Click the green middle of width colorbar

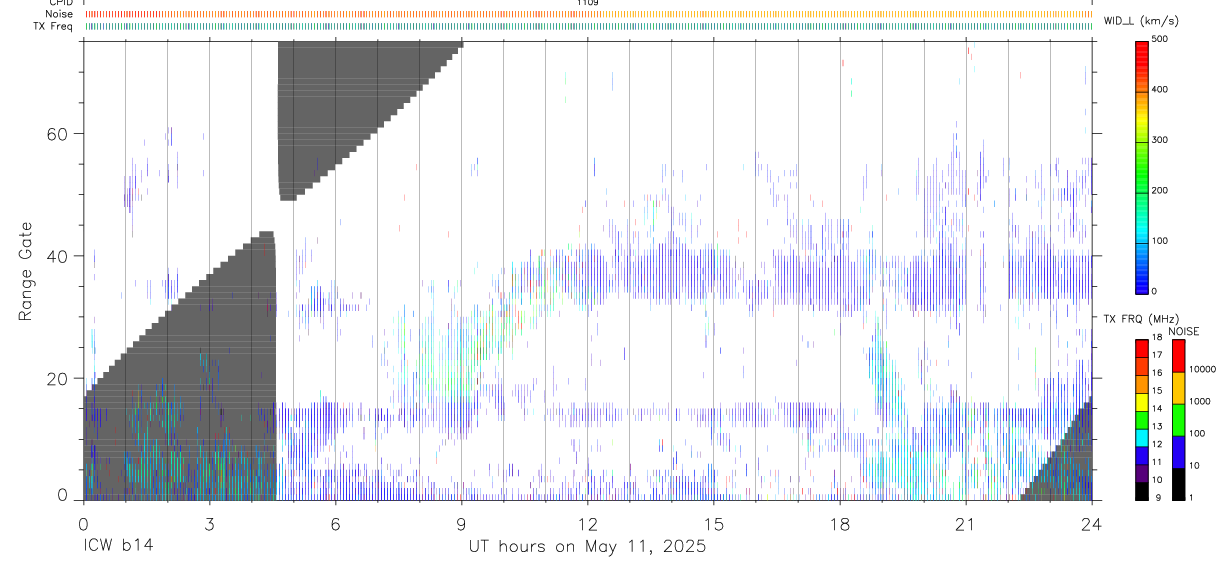(x=1142, y=166)
